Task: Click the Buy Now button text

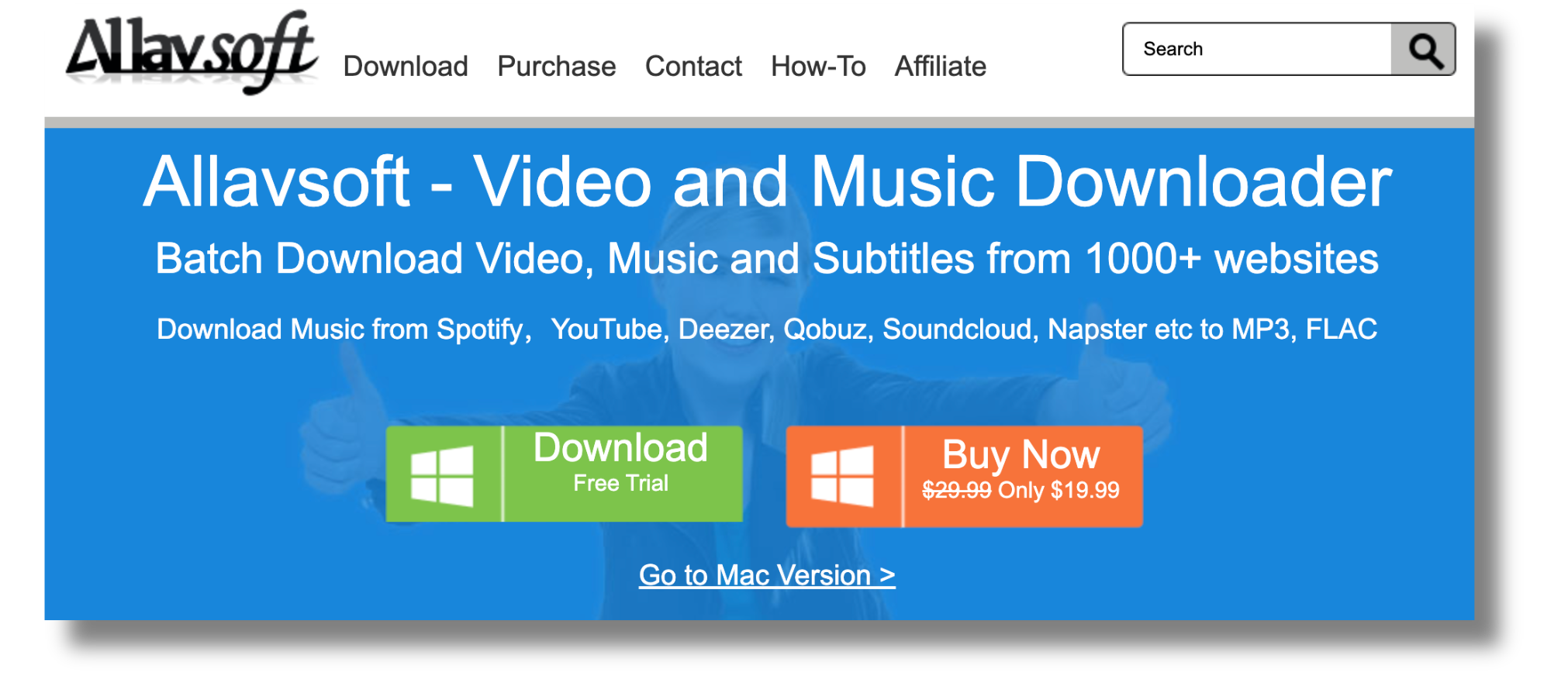Action: click(1021, 454)
